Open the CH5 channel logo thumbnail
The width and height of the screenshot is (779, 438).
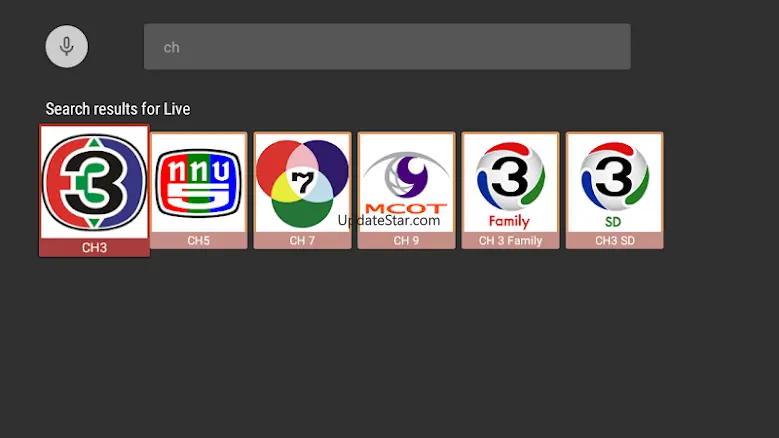point(198,183)
